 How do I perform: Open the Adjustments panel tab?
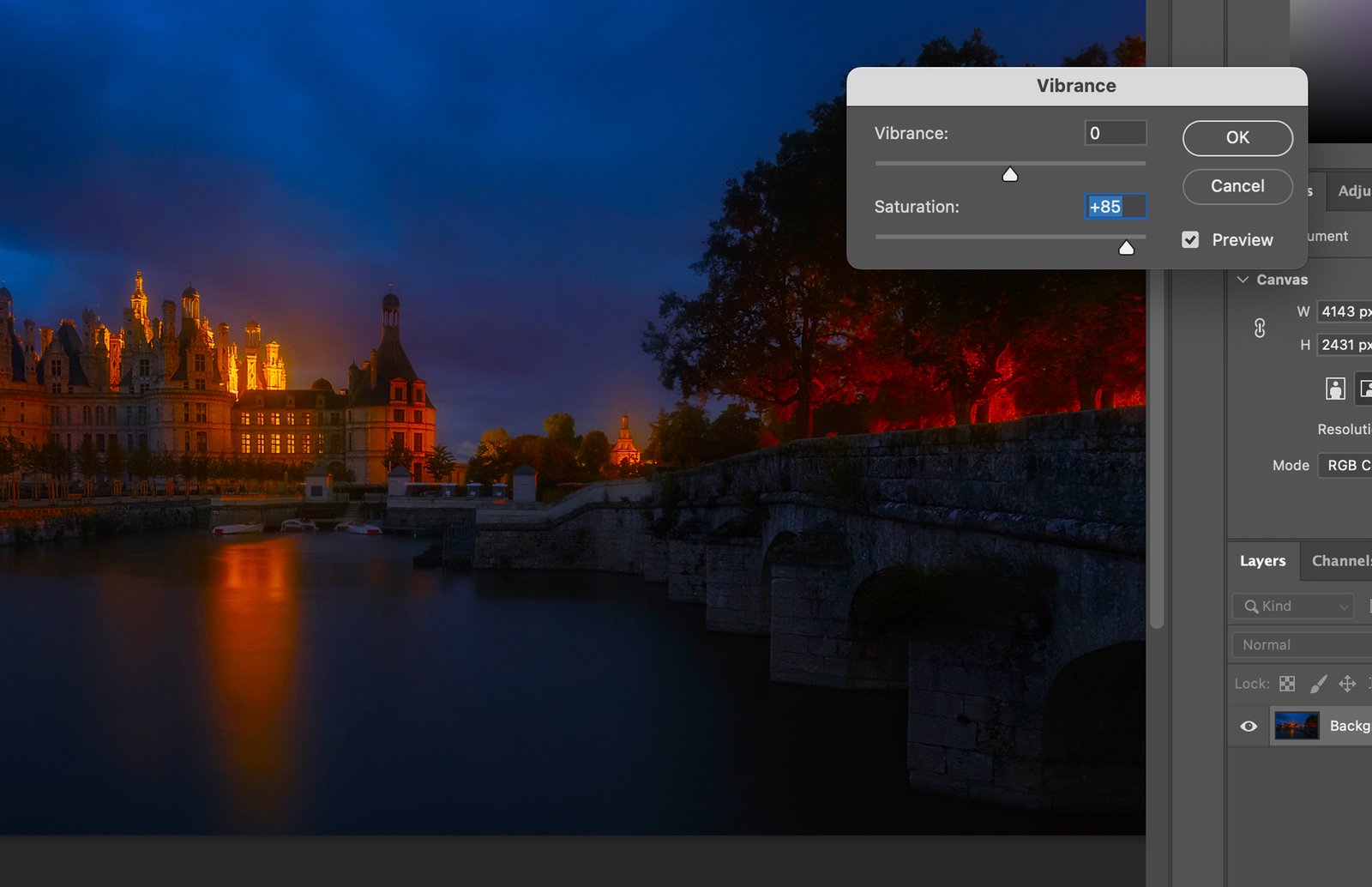click(1353, 190)
